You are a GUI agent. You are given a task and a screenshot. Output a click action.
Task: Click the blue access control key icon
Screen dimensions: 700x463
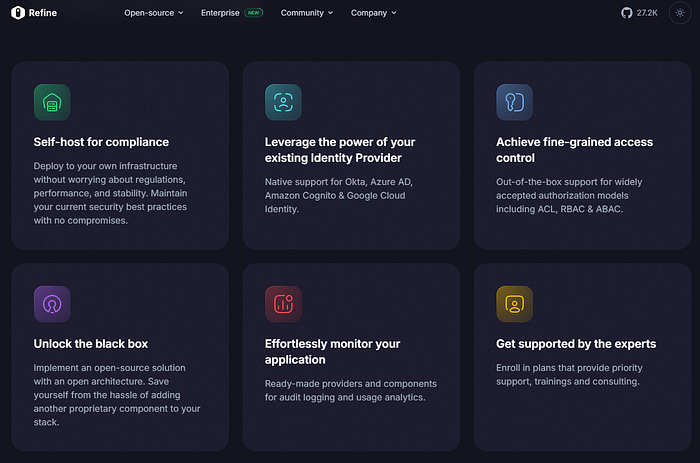click(x=515, y=102)
